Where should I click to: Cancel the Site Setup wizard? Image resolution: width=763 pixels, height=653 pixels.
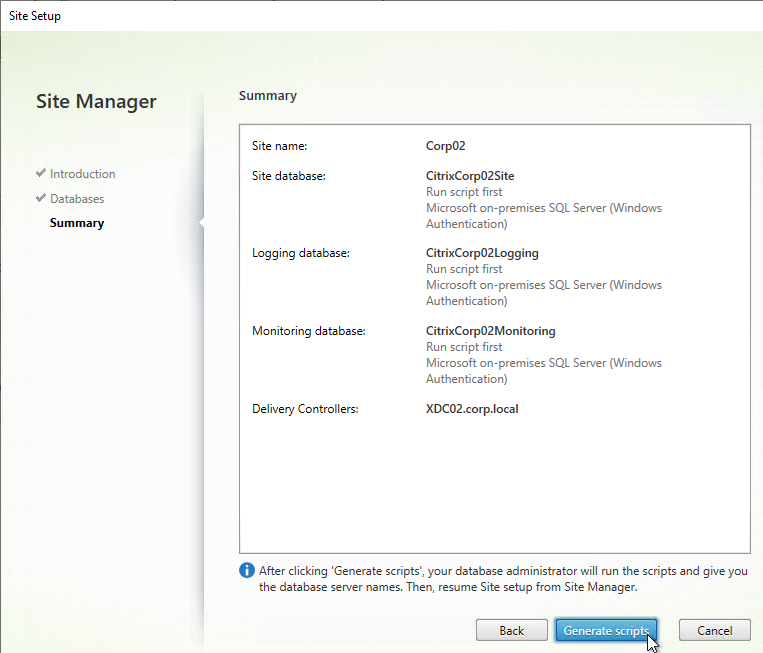point(714,630)
